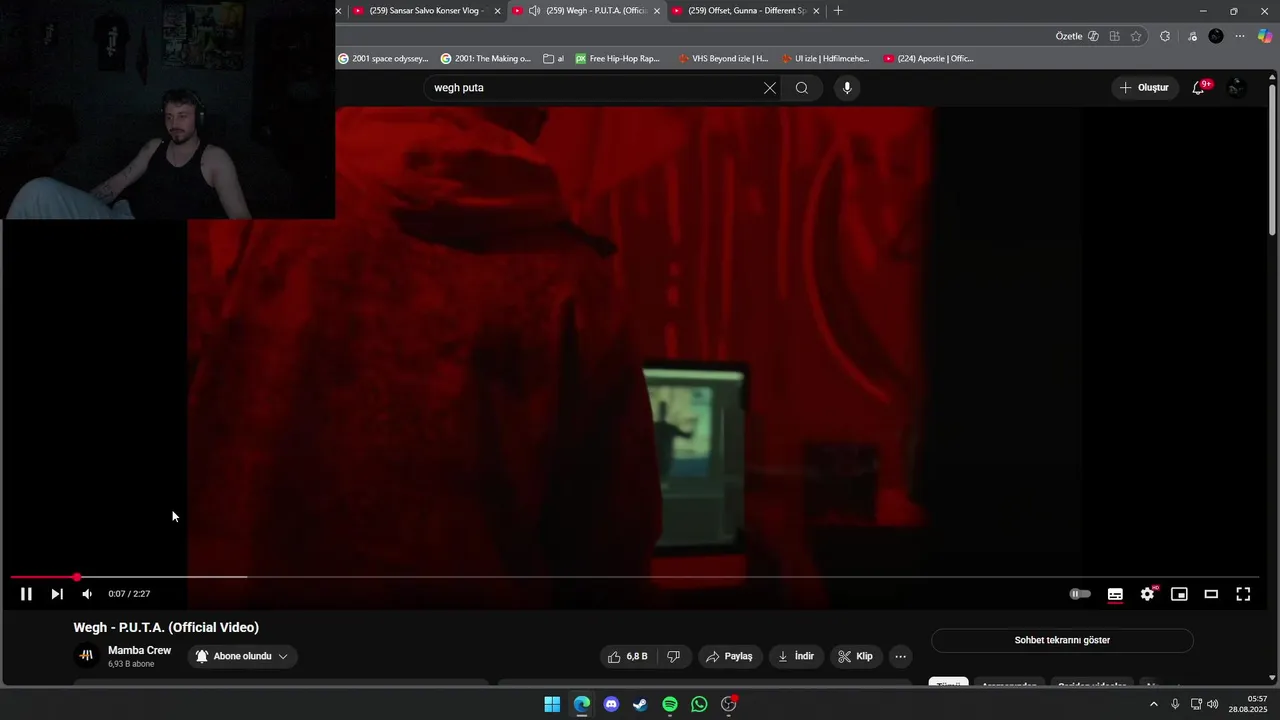
Task: Open the YouTube notifications bell
Action: click(1198, 88)
